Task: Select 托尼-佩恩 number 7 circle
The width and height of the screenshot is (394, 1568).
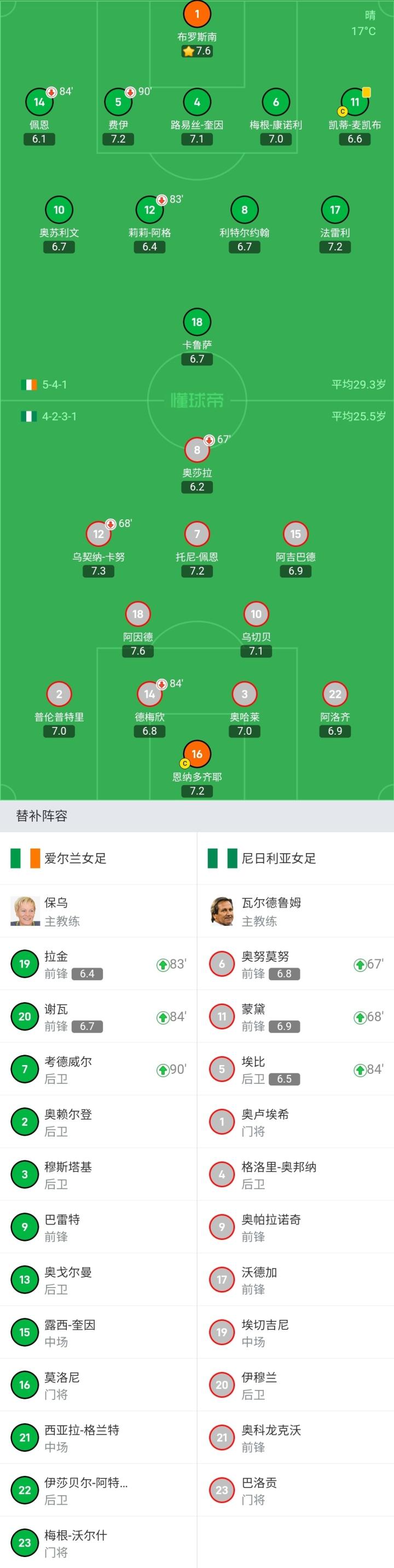Action: pyautogui.click(x=197, y=534)
